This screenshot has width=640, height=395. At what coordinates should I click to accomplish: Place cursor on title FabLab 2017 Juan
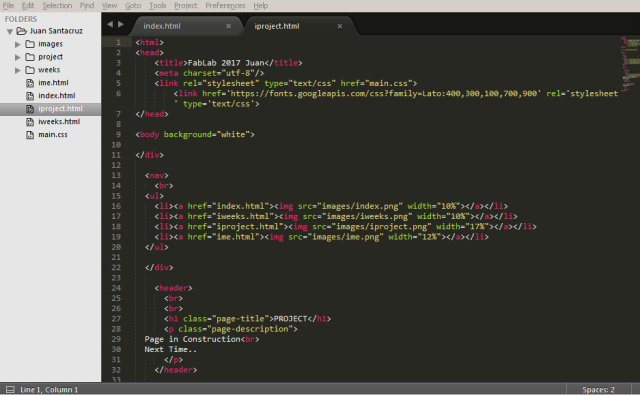coord(226,63)
